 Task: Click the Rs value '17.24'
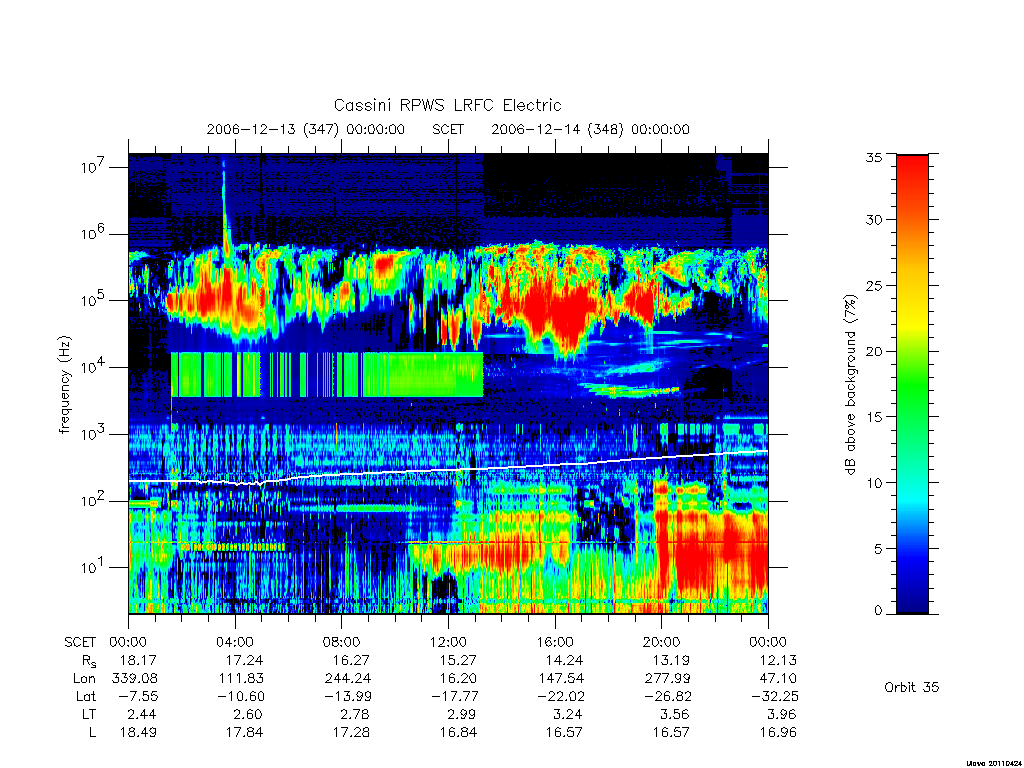point(244,660)
